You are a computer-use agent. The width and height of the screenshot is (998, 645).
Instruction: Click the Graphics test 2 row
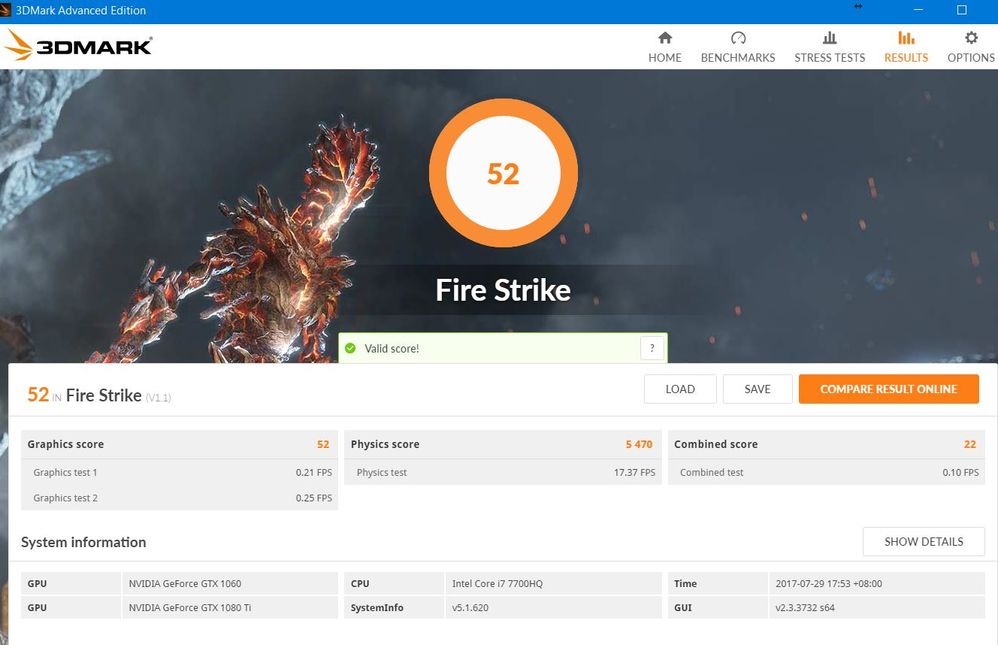[x=179, y=498]
